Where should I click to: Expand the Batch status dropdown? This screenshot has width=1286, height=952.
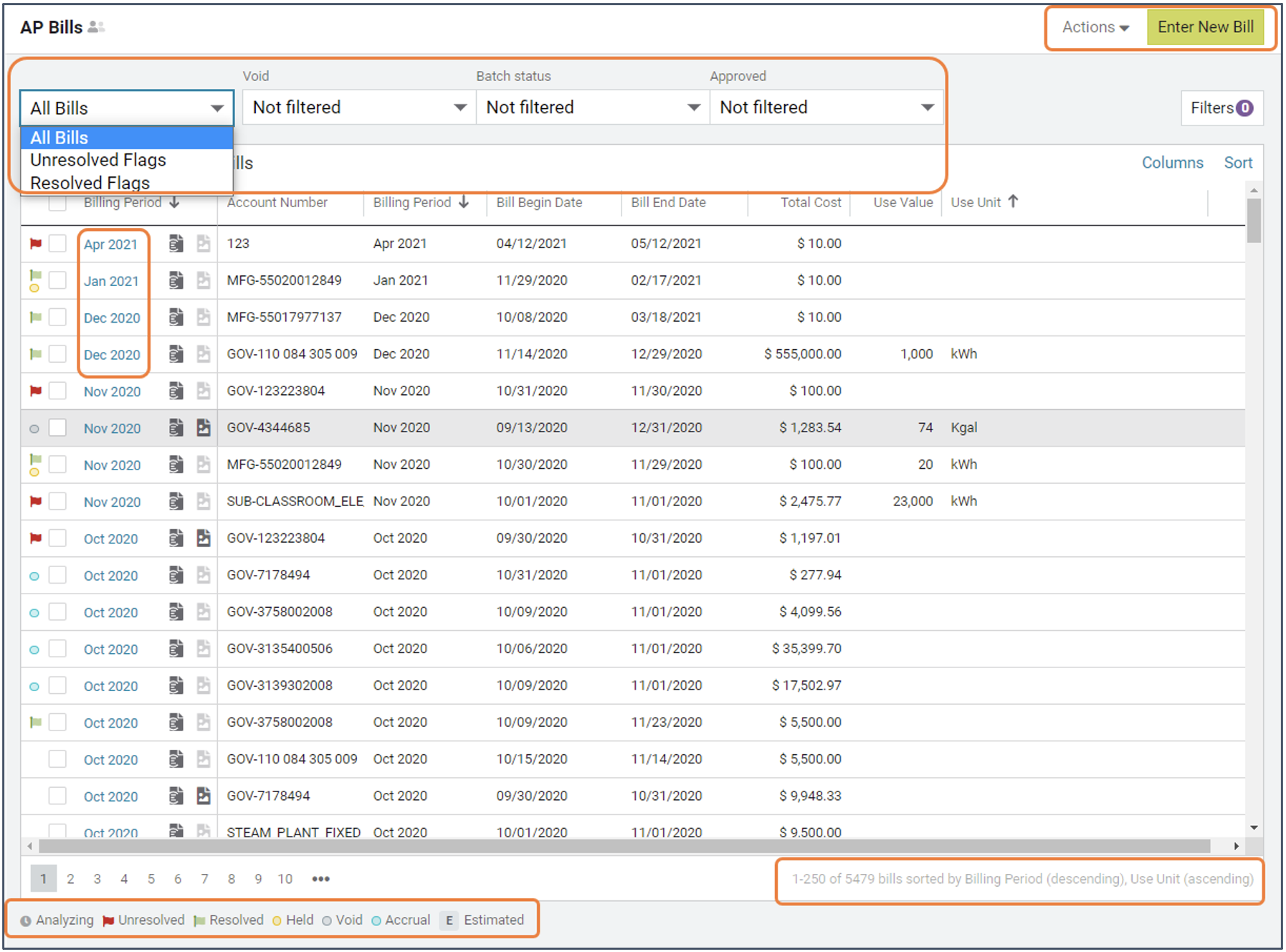(x=592, y=108)
